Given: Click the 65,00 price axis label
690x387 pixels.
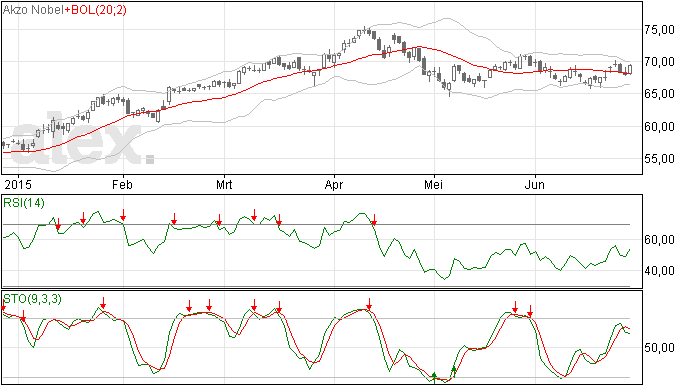Looking at the screenshot, I should (x=659, y=94).
